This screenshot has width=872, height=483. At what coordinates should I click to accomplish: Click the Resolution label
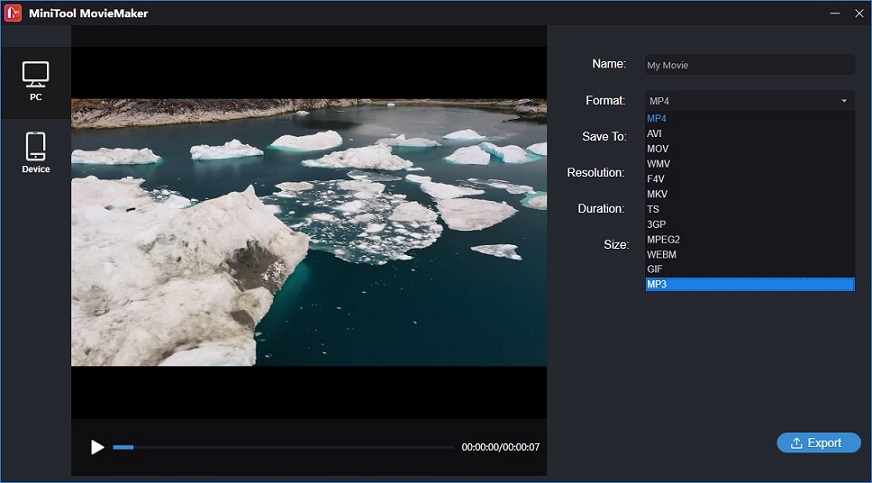pyautogui.click(x=596, y=172)
